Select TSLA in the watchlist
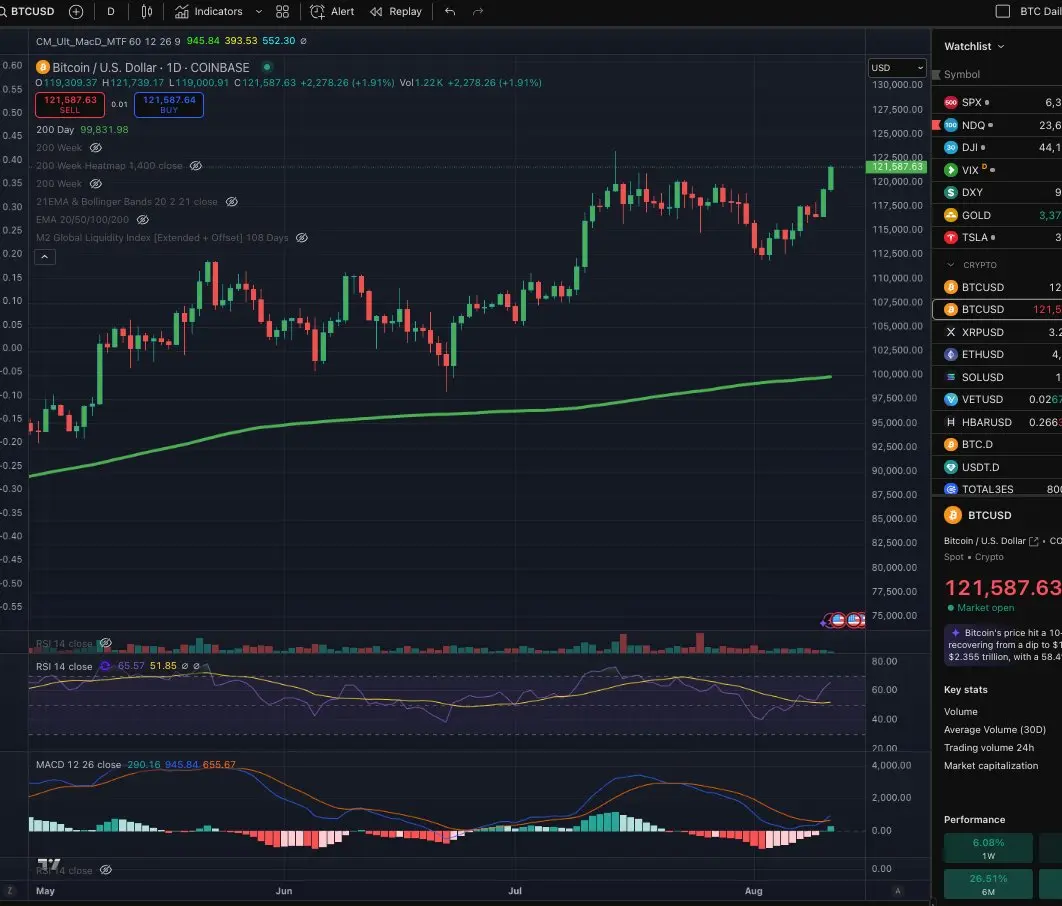The image size is (1062, 906). 997,237
